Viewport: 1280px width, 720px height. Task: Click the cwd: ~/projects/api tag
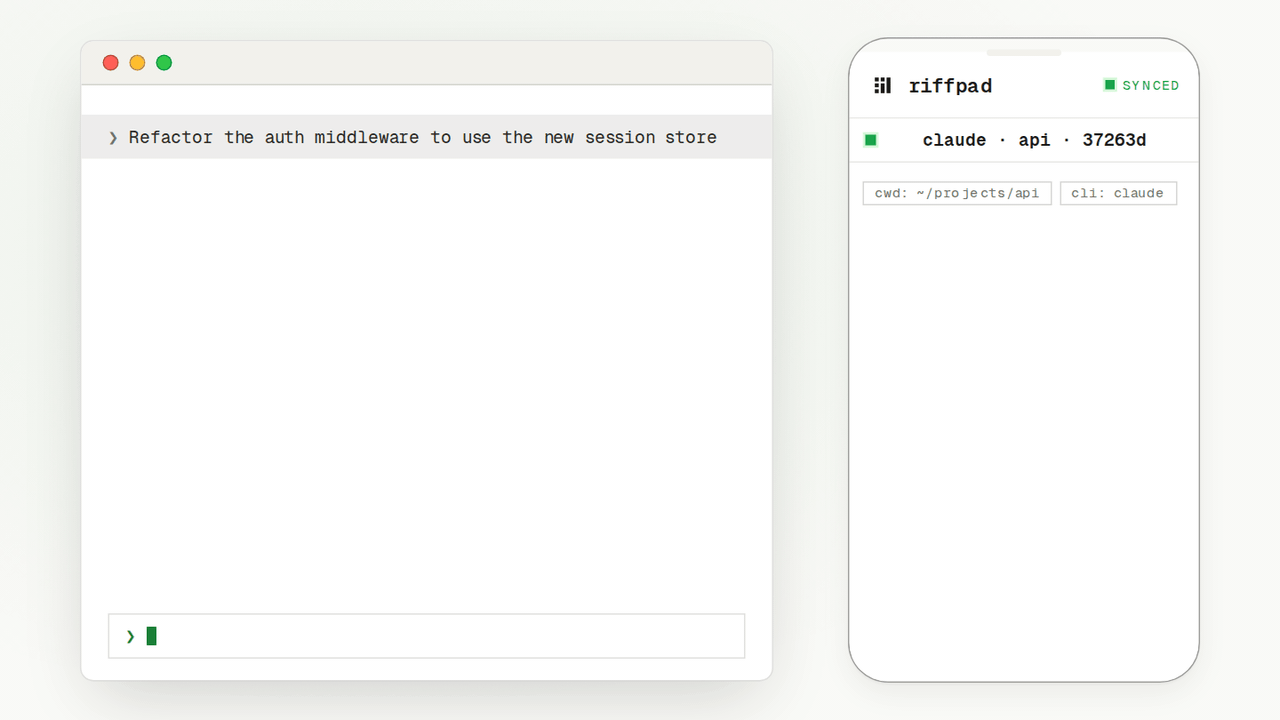click(957, 193)
